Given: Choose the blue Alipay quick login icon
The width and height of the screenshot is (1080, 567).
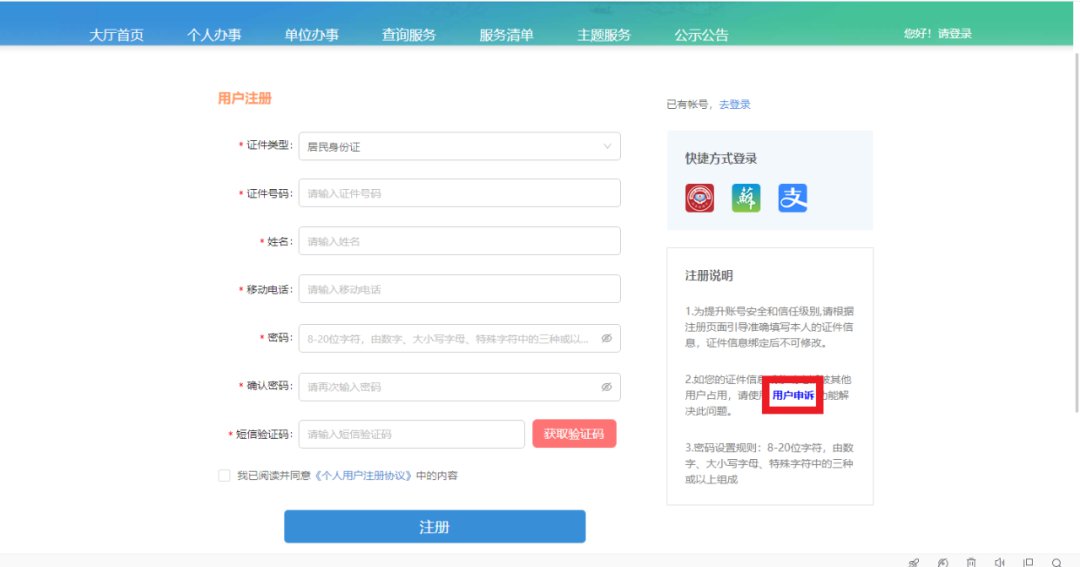Looking at the screenshot, I should [x=793, y=198].
